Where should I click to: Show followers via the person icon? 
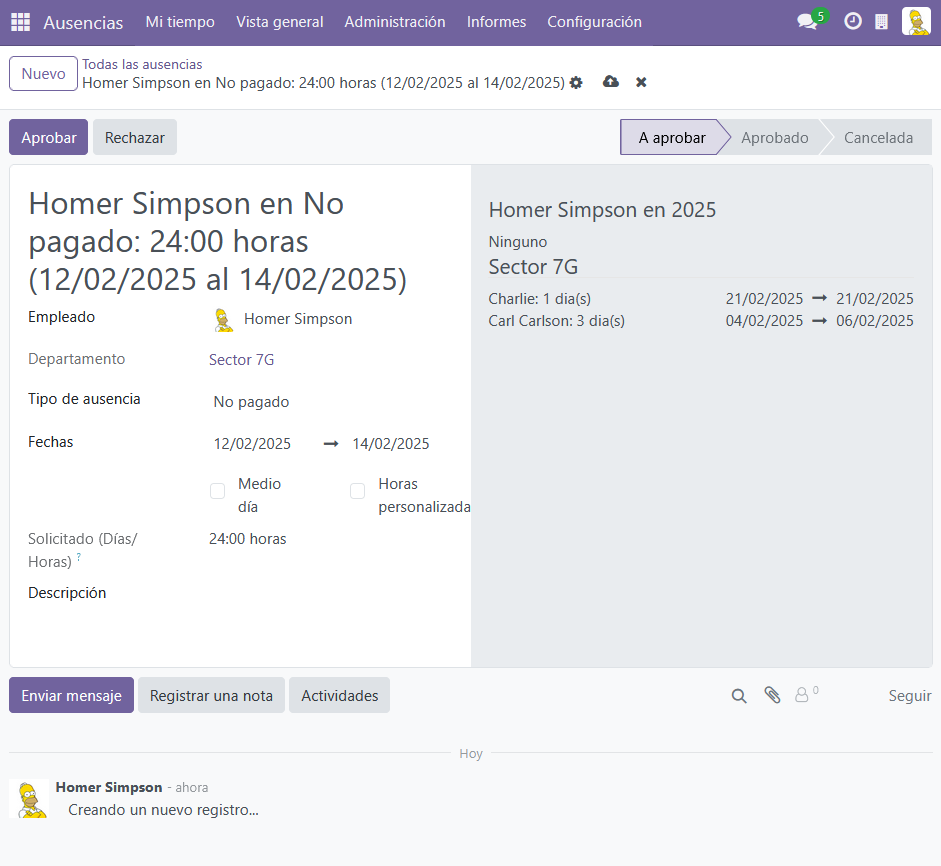pyautogui.click(x=801, y=695)
